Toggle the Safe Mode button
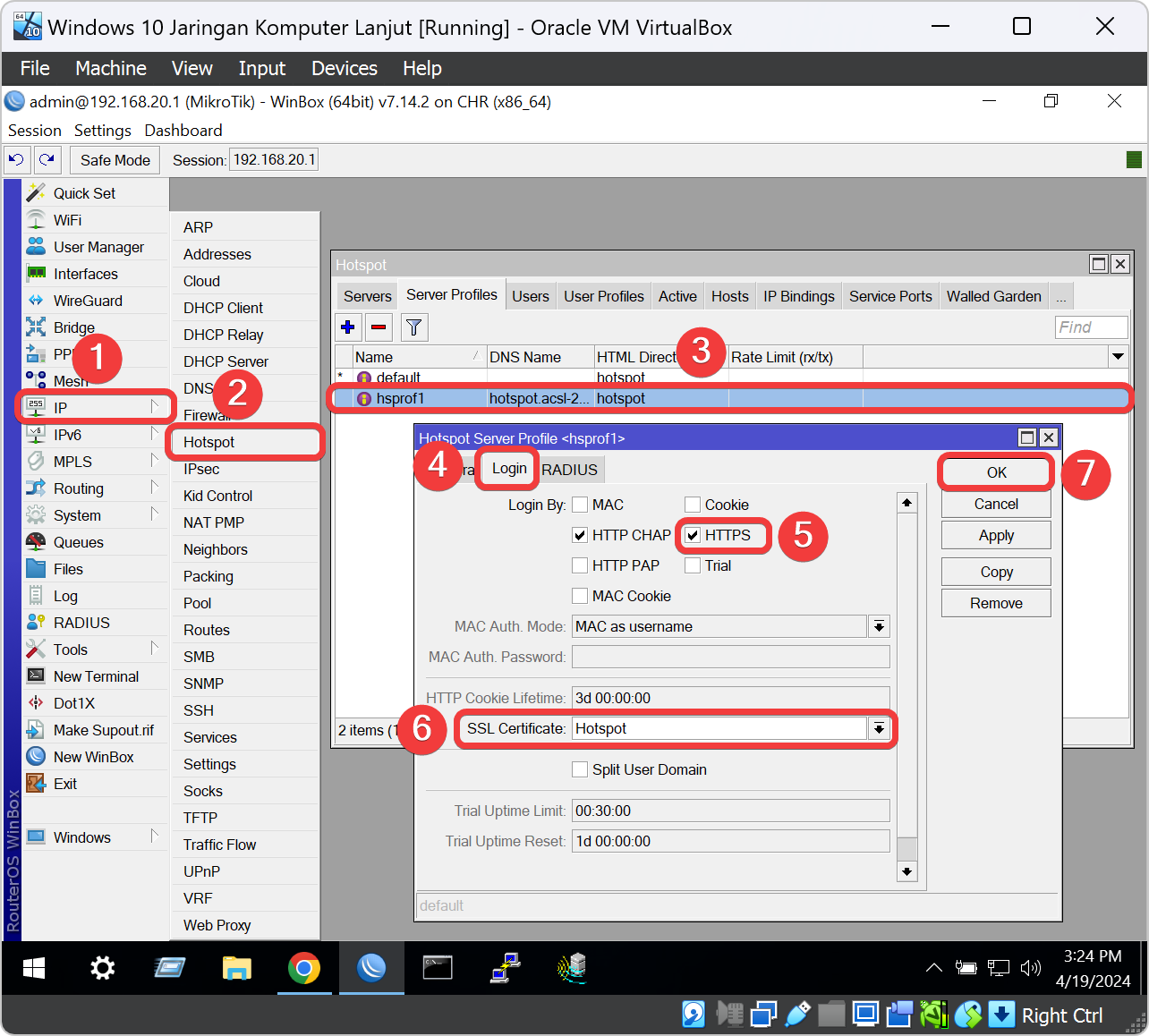Screen dimensions: 1149x1036 (x=115, y=160)
